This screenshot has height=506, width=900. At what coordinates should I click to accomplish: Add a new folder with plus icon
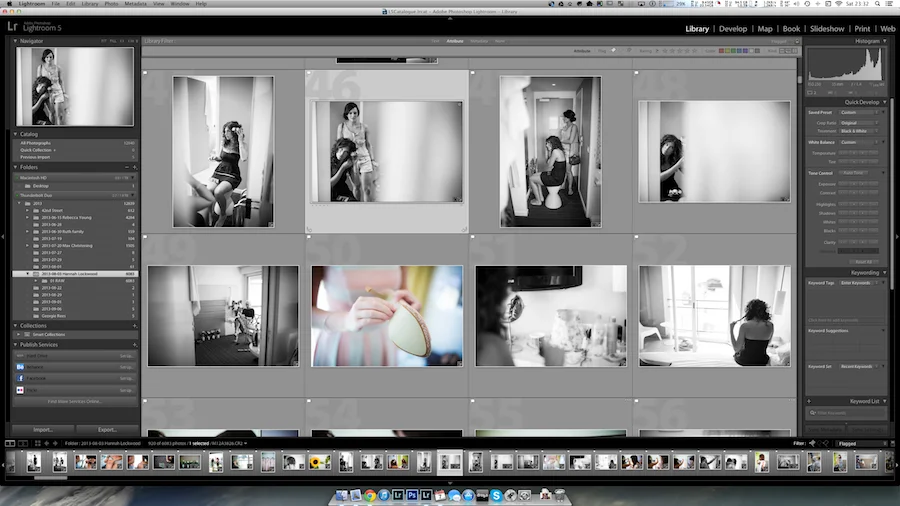point(135,167)
